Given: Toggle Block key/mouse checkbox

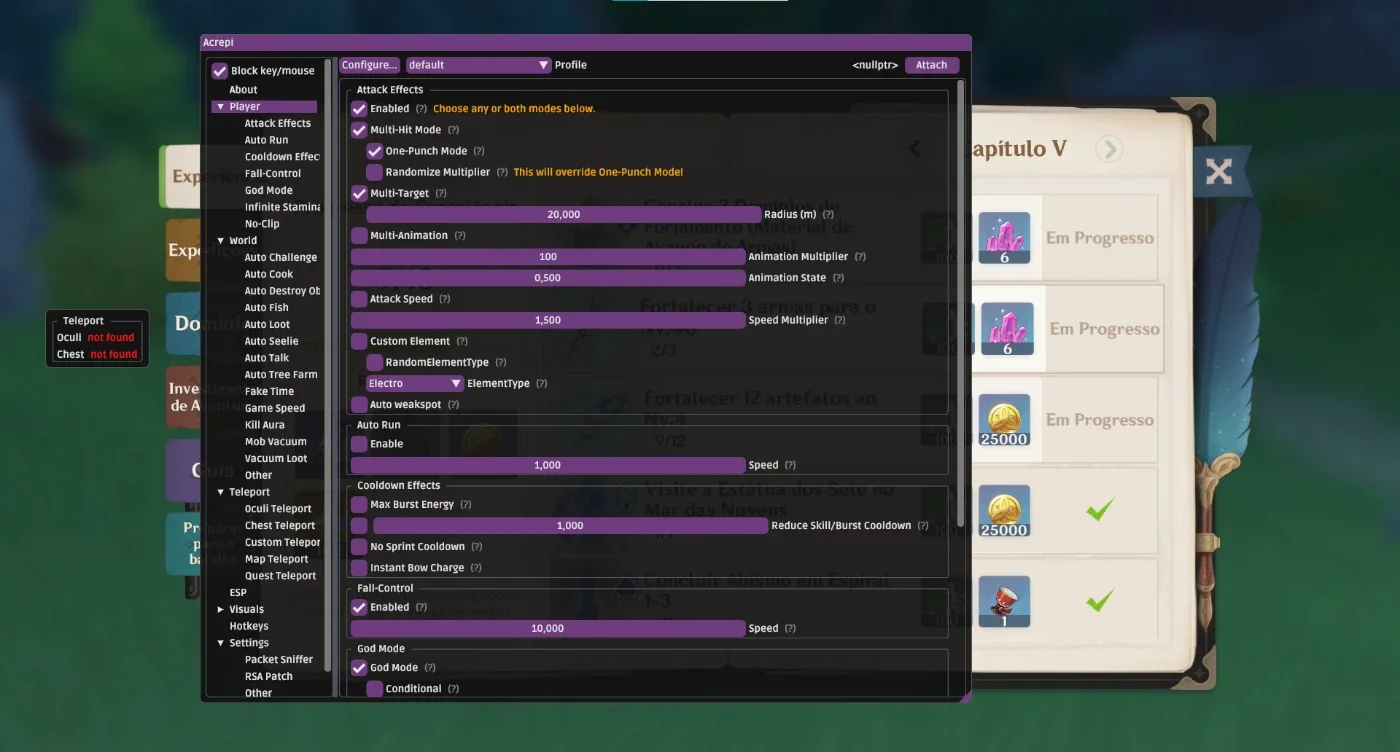Looking at the screenshot, I should (220, 71).
